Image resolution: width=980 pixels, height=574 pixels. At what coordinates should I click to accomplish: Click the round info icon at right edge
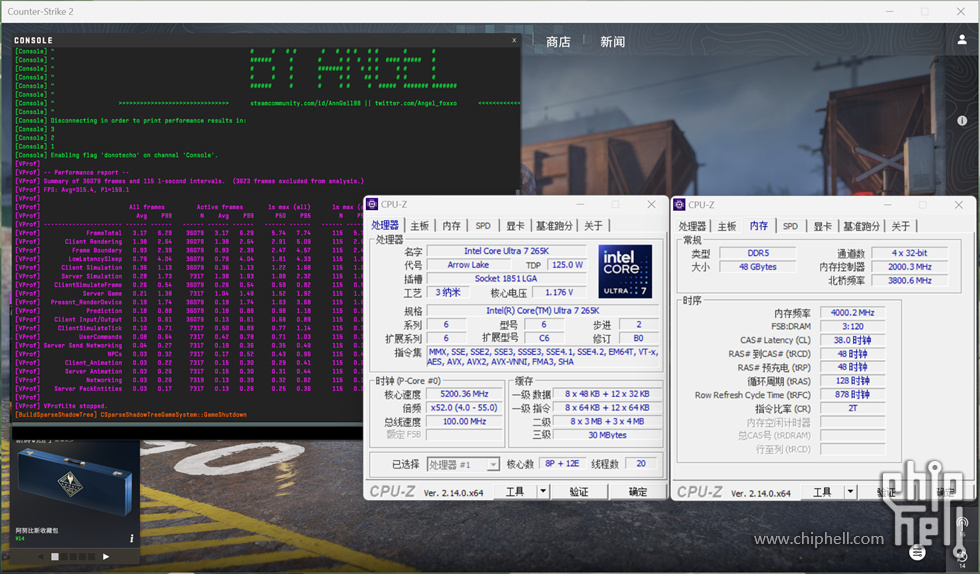point(962,121)
